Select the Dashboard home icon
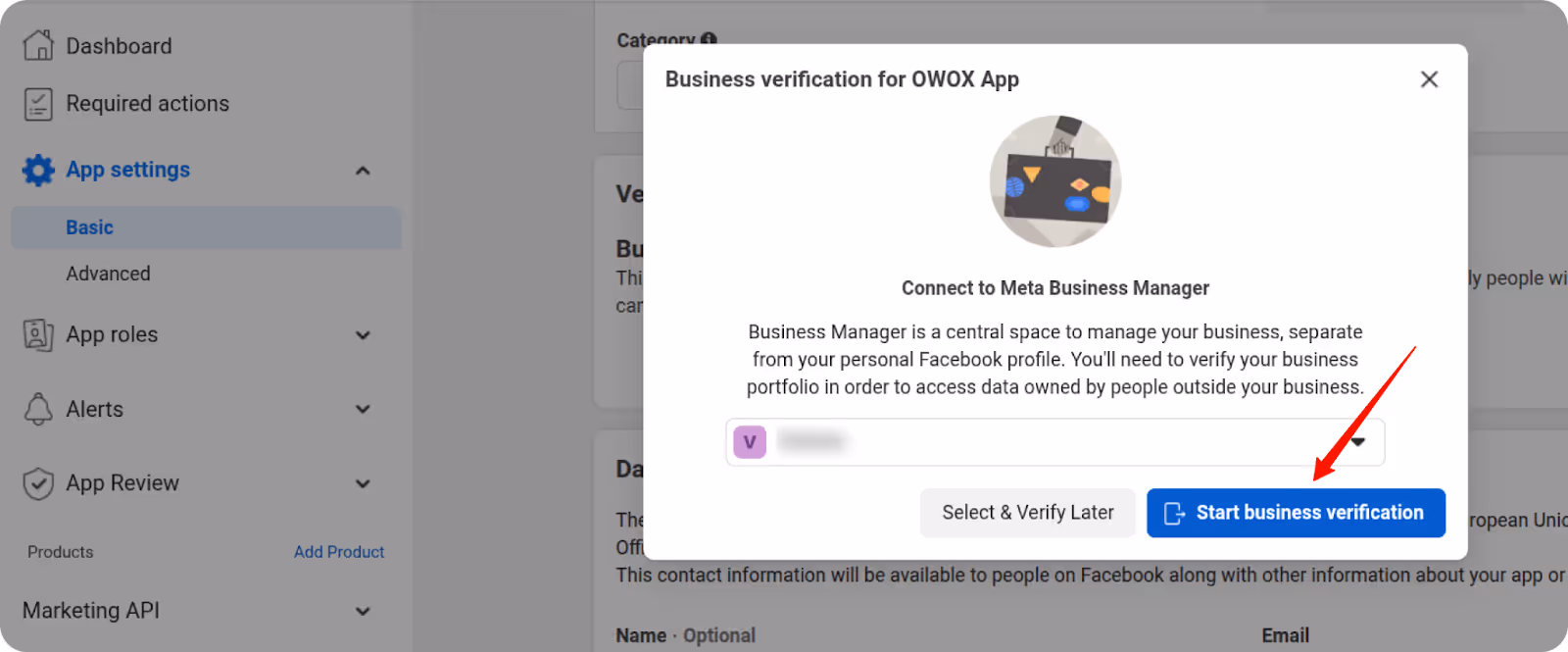 (x=38, y=44)
